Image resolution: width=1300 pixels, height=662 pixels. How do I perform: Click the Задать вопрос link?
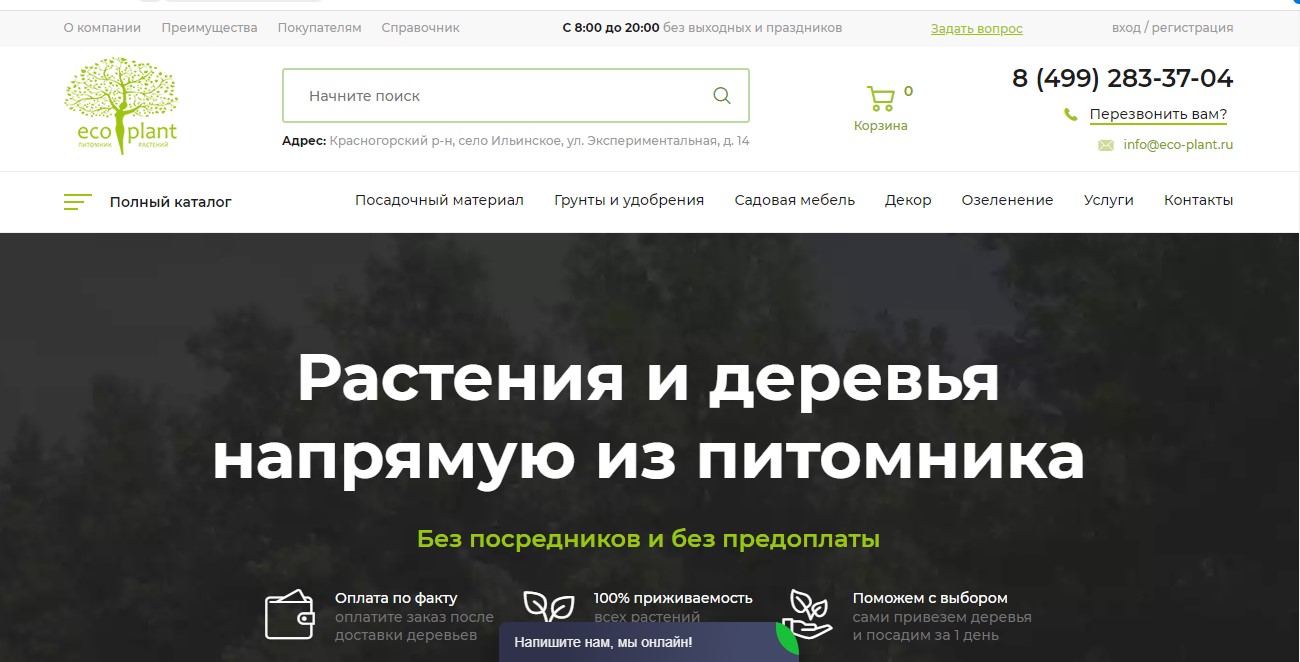point(976,29)
